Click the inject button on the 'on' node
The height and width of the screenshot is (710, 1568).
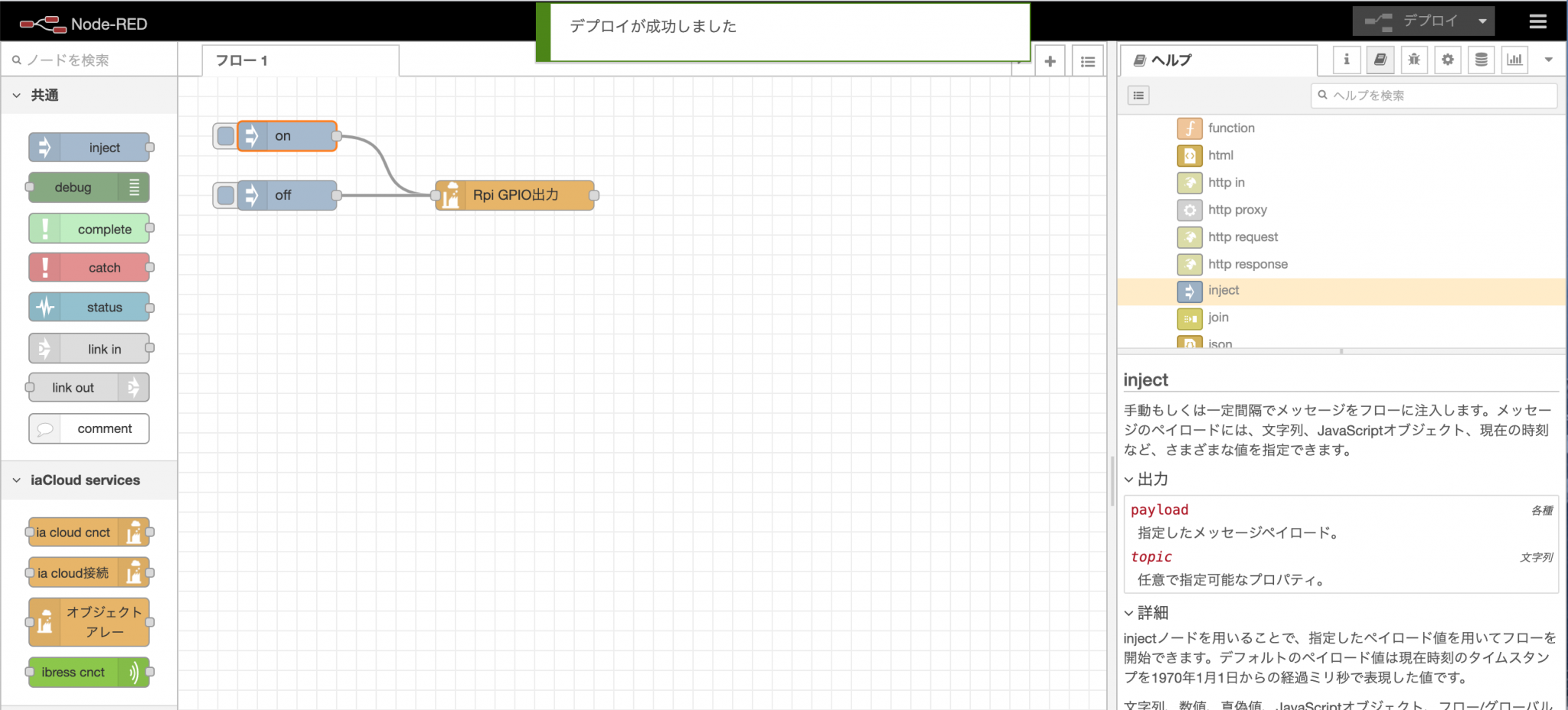(224, 135)
